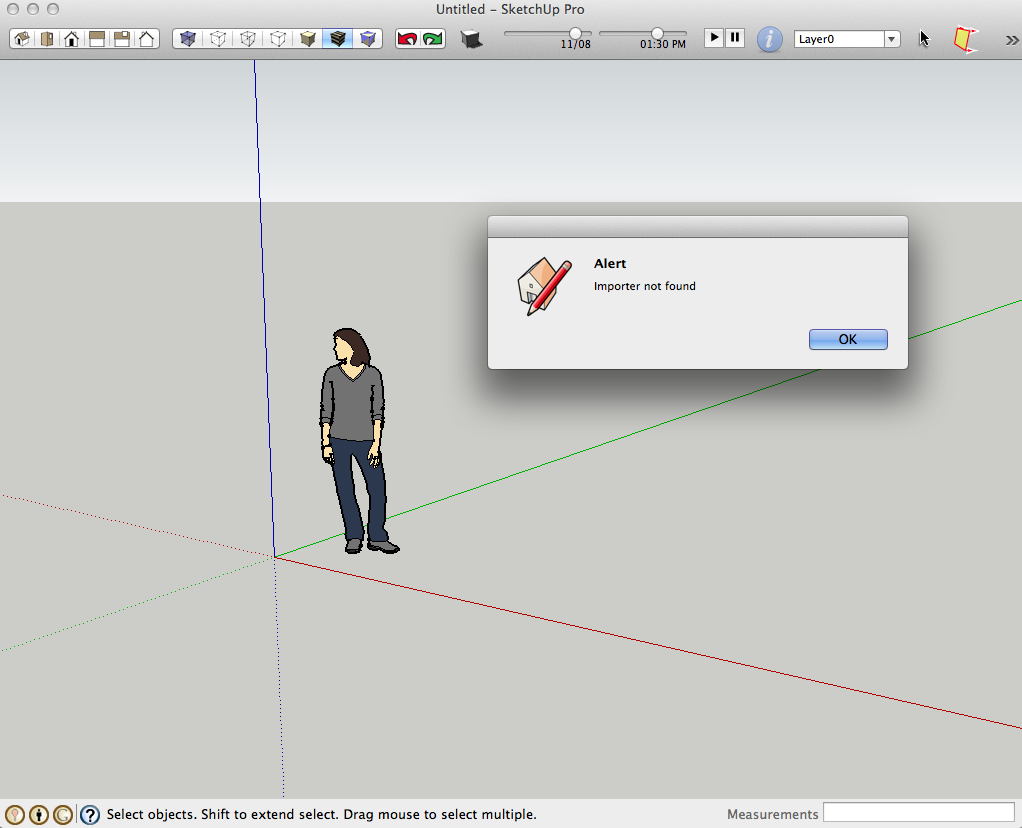Click the OK button in the Alert
This screenshot has width=1022, height=828.
pos(847,339)
